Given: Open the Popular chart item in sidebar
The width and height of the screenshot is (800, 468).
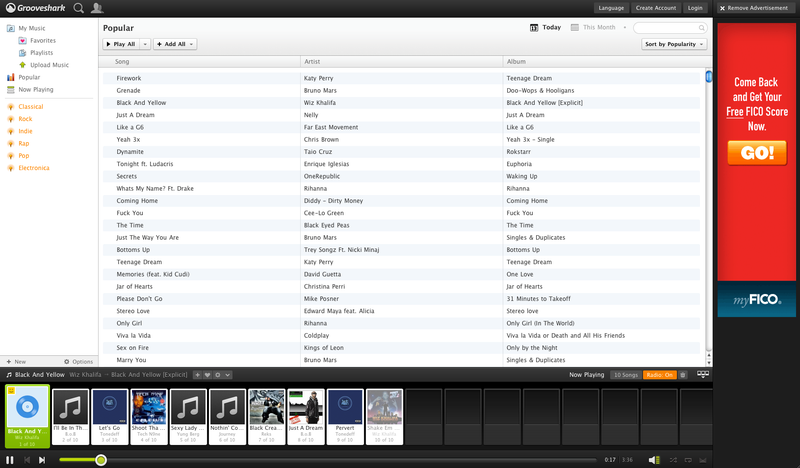Looking at the screenshot, I should (x=23, y=77).
